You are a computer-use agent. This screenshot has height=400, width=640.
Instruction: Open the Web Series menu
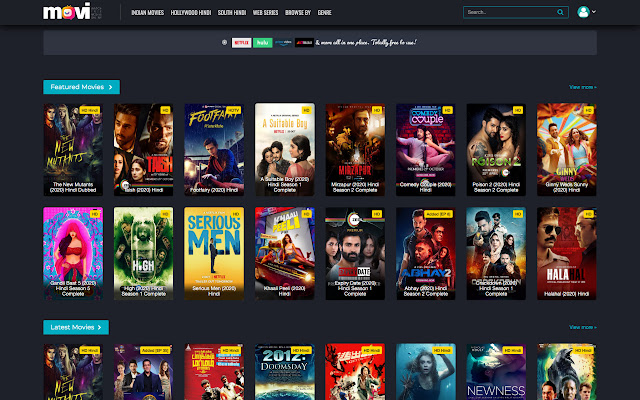[265, 13]
